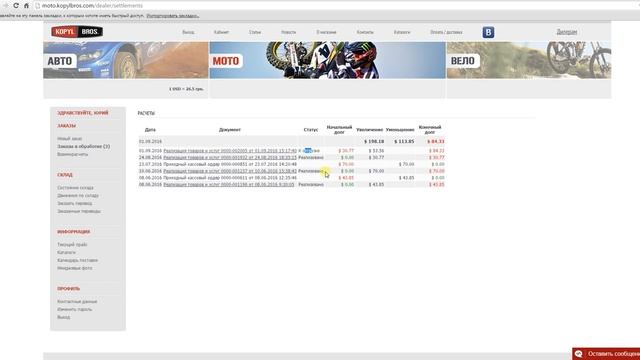Open Текущий прайс in the sidebar
The image size is (640, 360).
[72, 244]
